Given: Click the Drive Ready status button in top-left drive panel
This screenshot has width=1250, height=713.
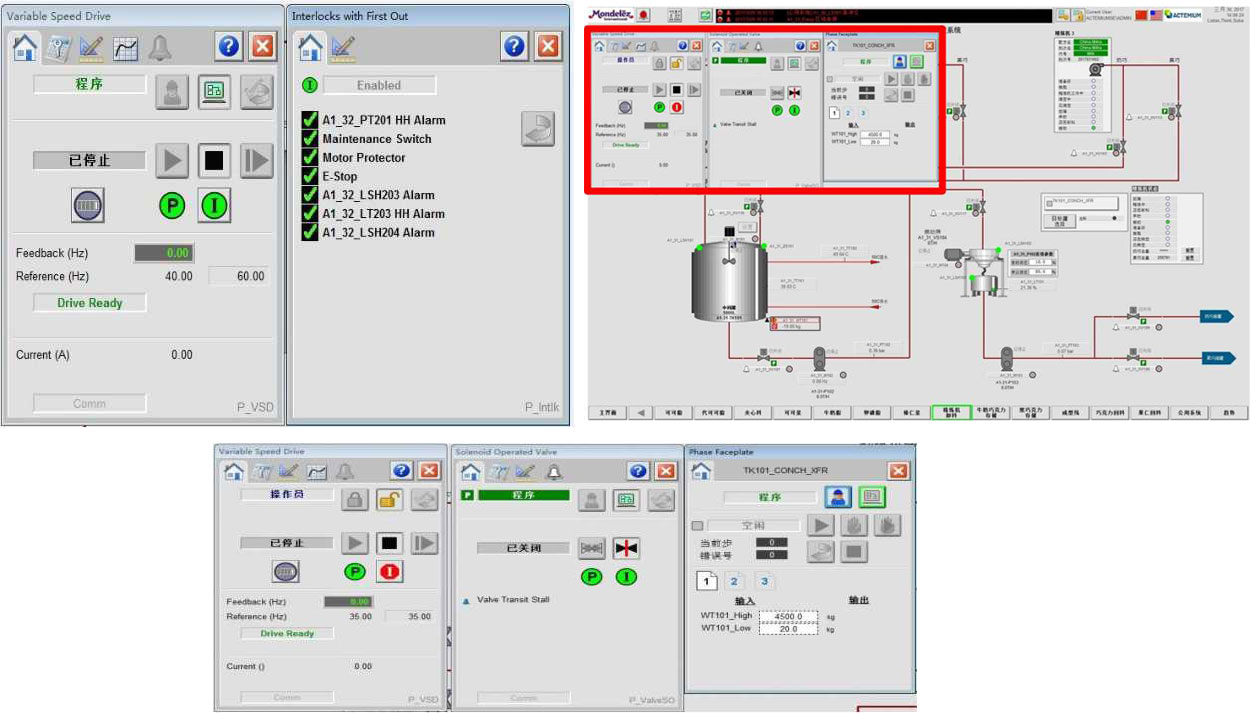Looking at the screenshot, I should tap(89, 303).
